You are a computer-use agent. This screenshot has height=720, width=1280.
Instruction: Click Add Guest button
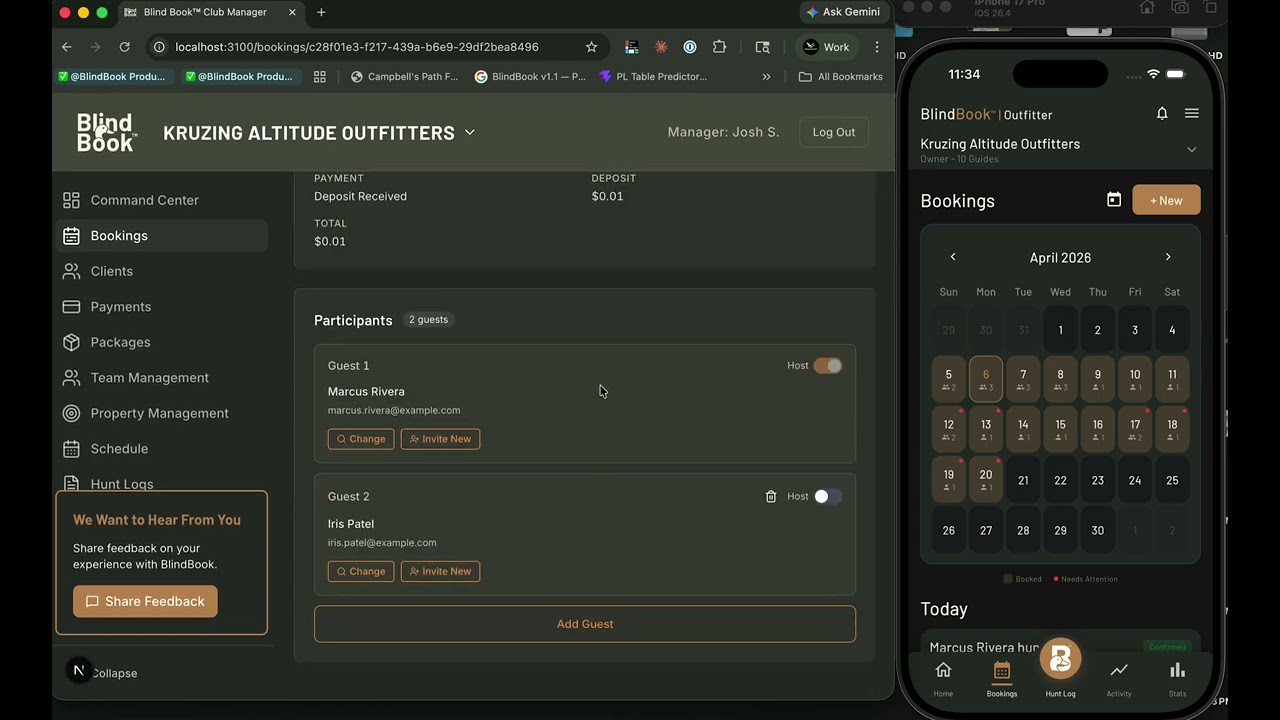pos(585,624)
